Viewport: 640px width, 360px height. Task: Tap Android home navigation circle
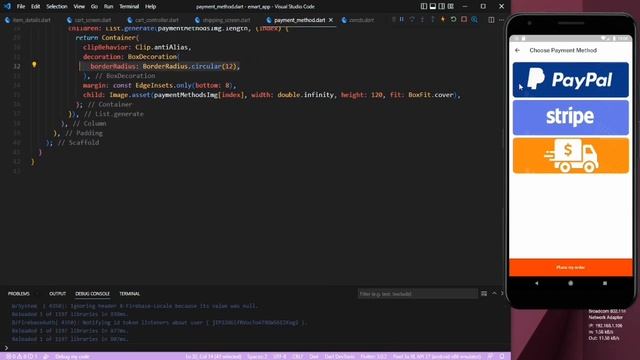[x=571, y=283]
